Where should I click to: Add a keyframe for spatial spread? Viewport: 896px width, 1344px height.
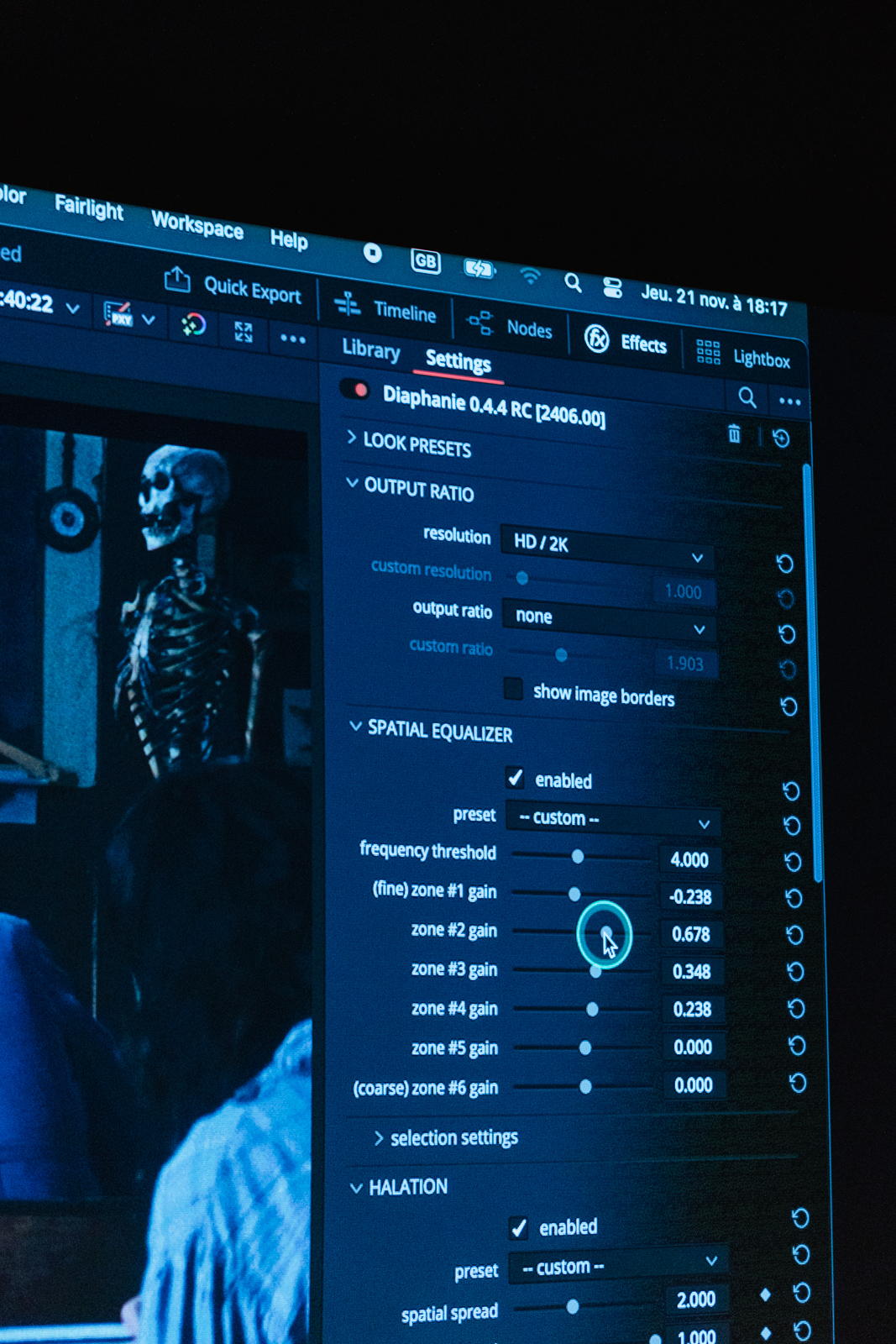(x=765, y=1295)
